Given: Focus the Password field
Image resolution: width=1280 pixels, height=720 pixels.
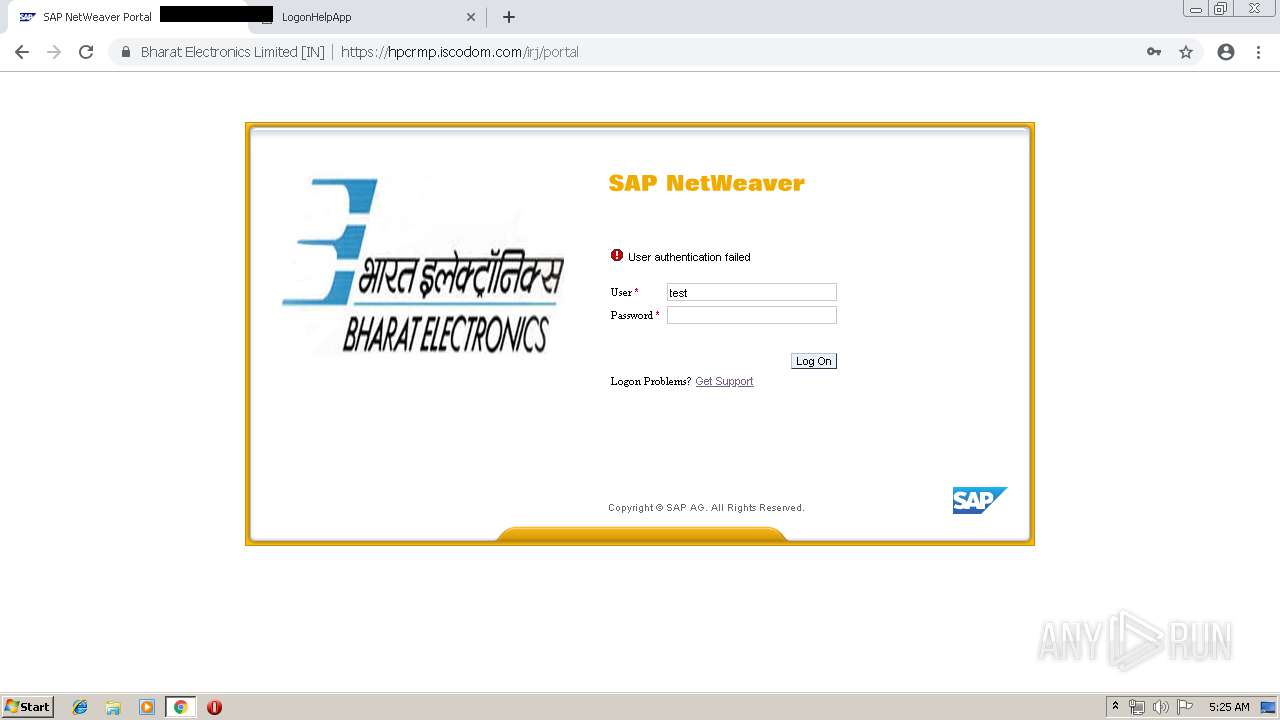Looking at the screenshot, I should click(752, 315).
